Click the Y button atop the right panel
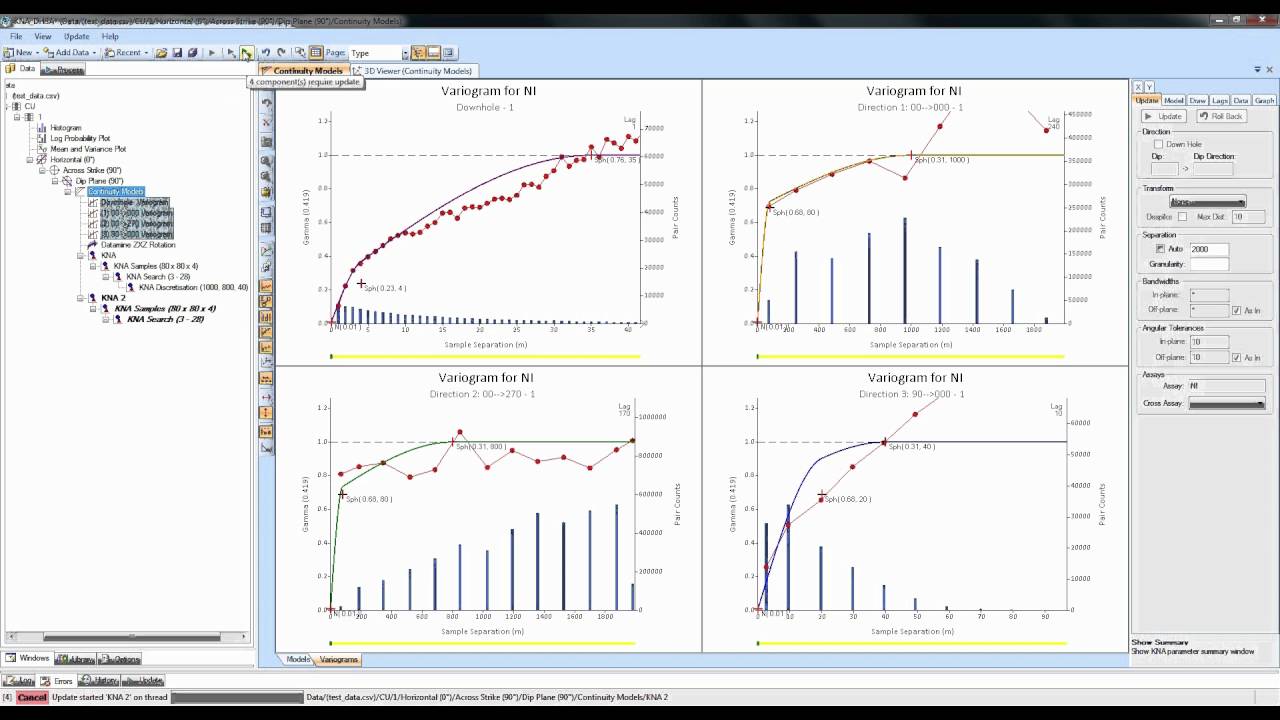 click(x=1149, y=87)
